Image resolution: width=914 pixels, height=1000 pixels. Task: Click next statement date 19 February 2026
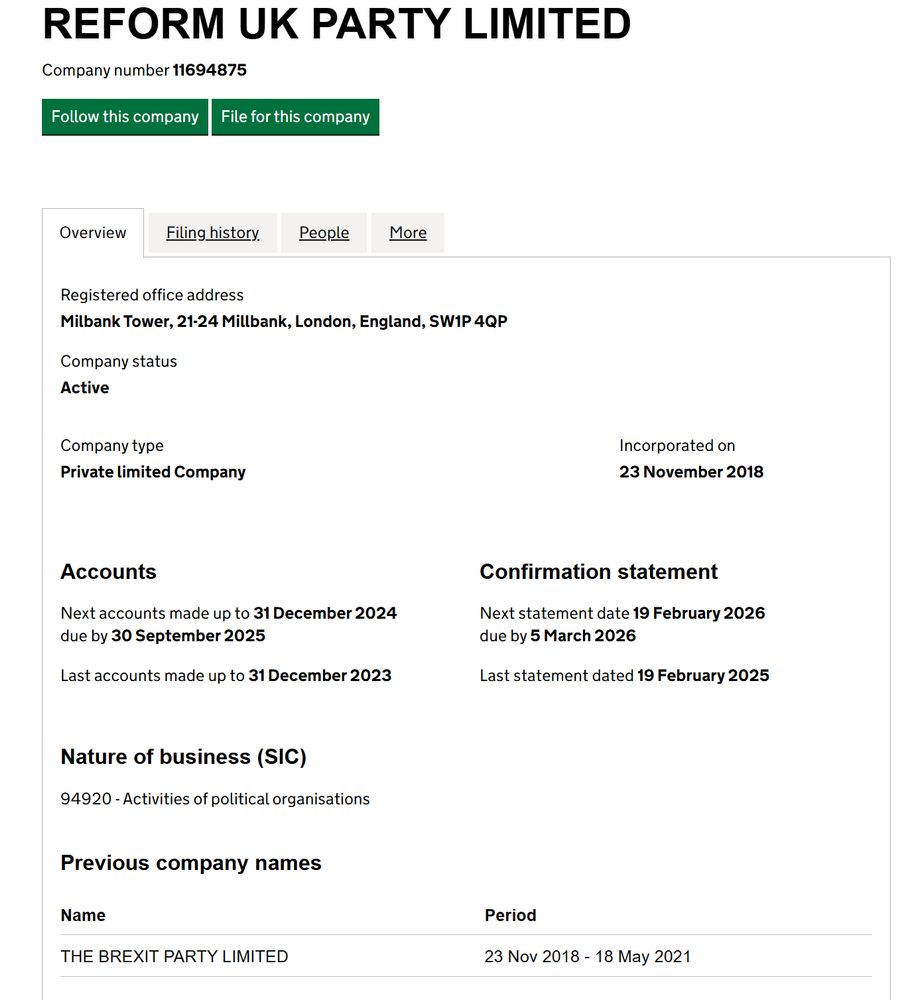point(699,613)
